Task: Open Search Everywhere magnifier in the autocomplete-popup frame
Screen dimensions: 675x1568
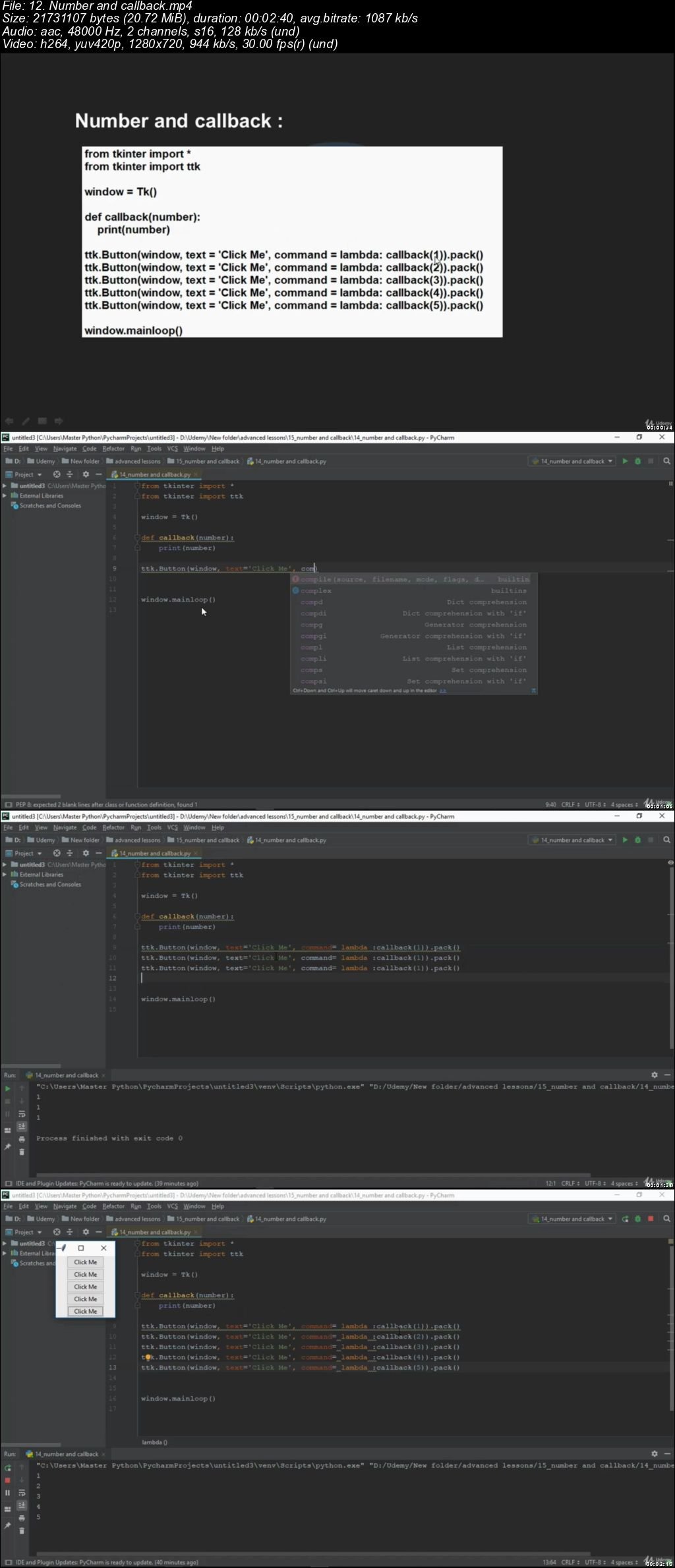Action: pyautogui.click(x=666, y=461)
